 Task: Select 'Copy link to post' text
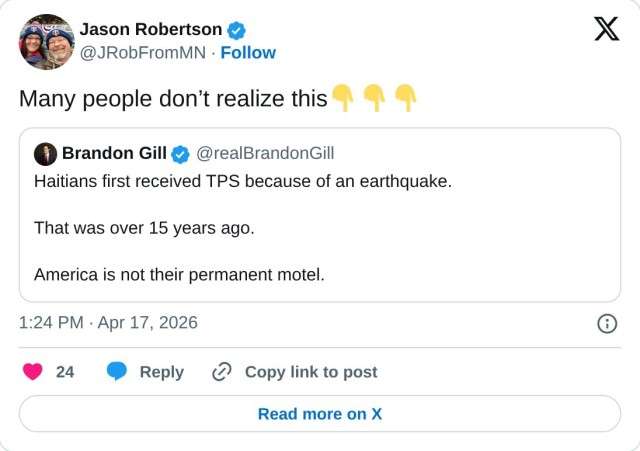point(311,372)
